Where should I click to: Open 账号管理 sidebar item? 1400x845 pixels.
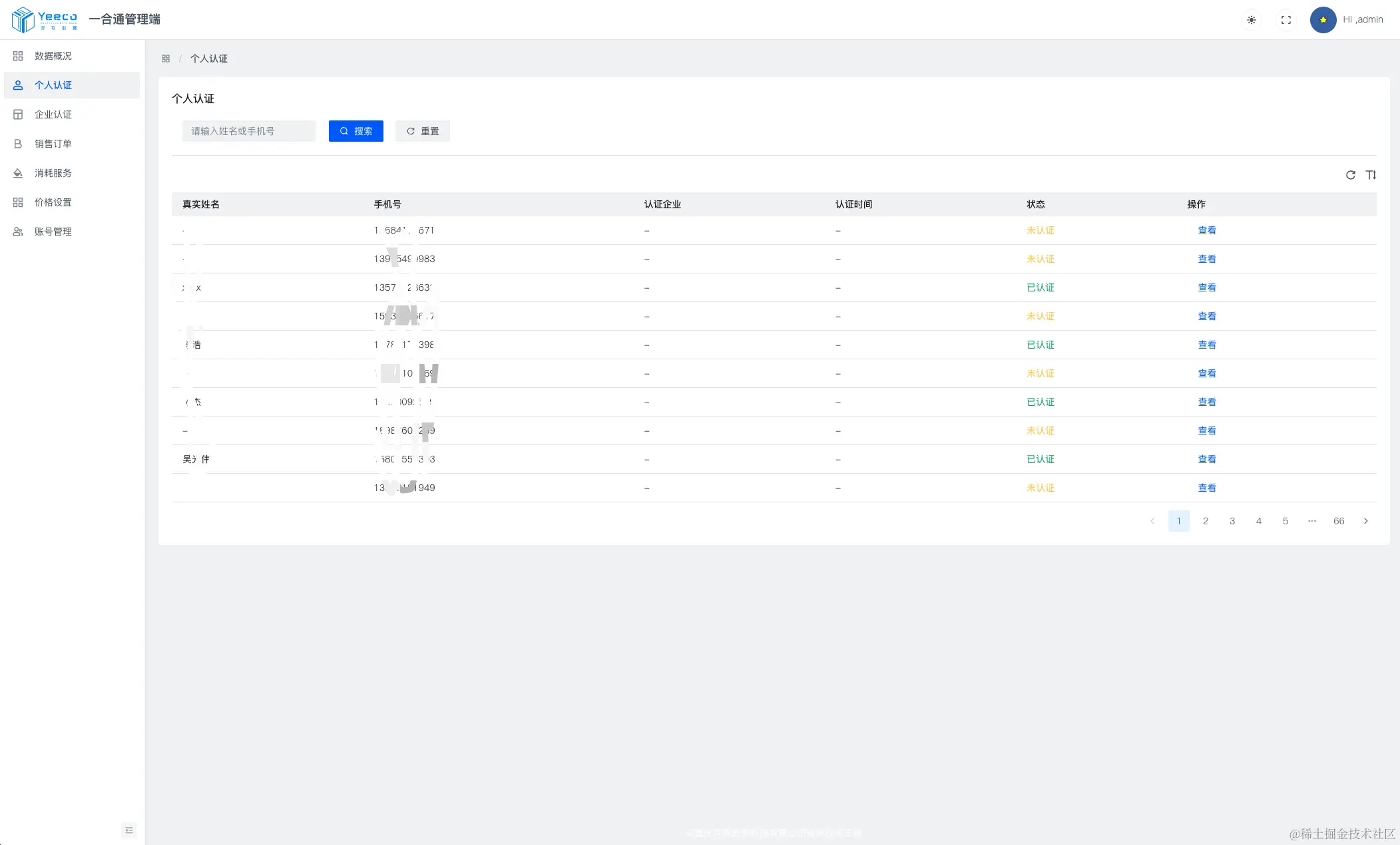(53, 232)
